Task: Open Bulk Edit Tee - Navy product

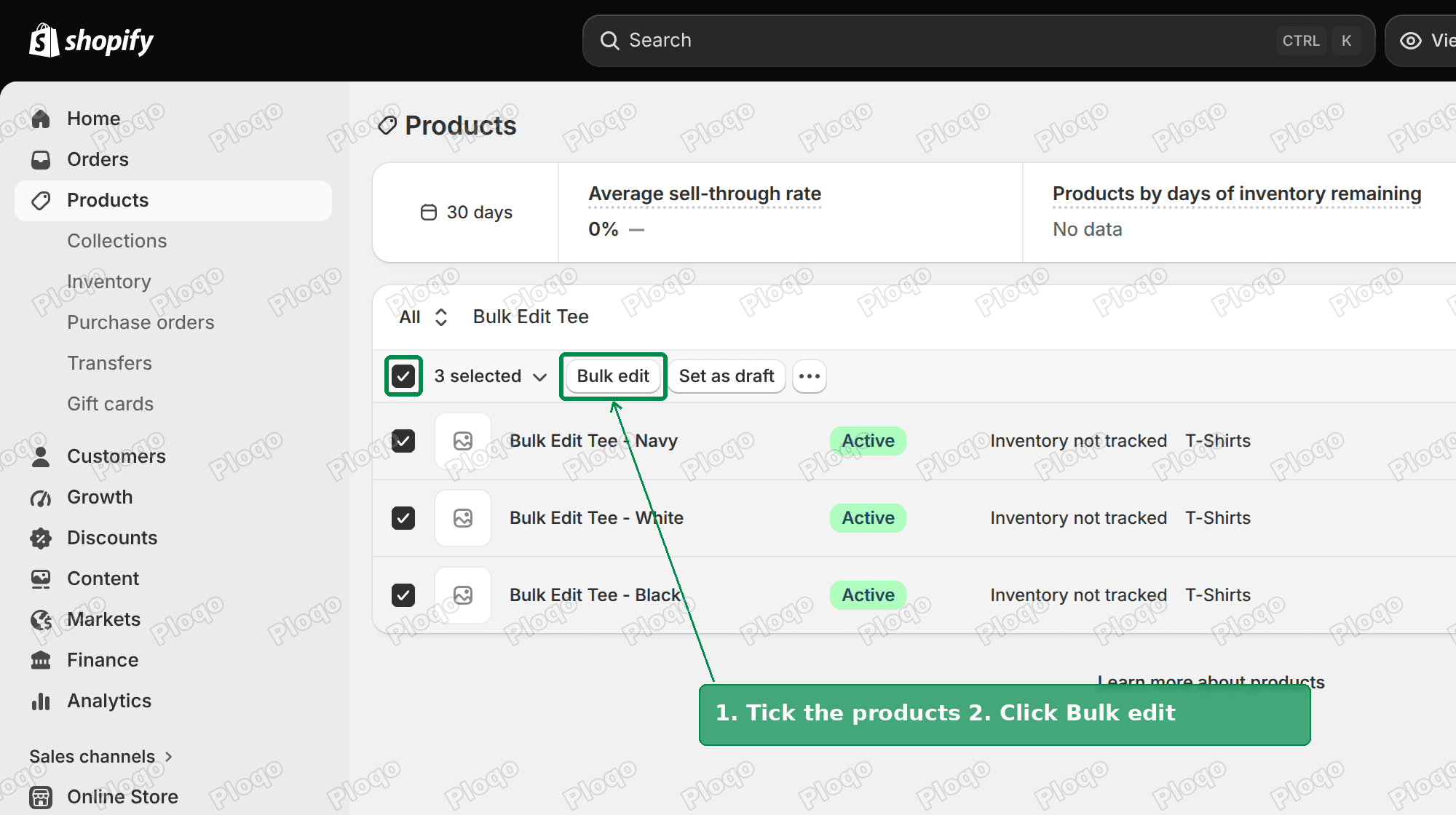Action: (x=593, y=441)
